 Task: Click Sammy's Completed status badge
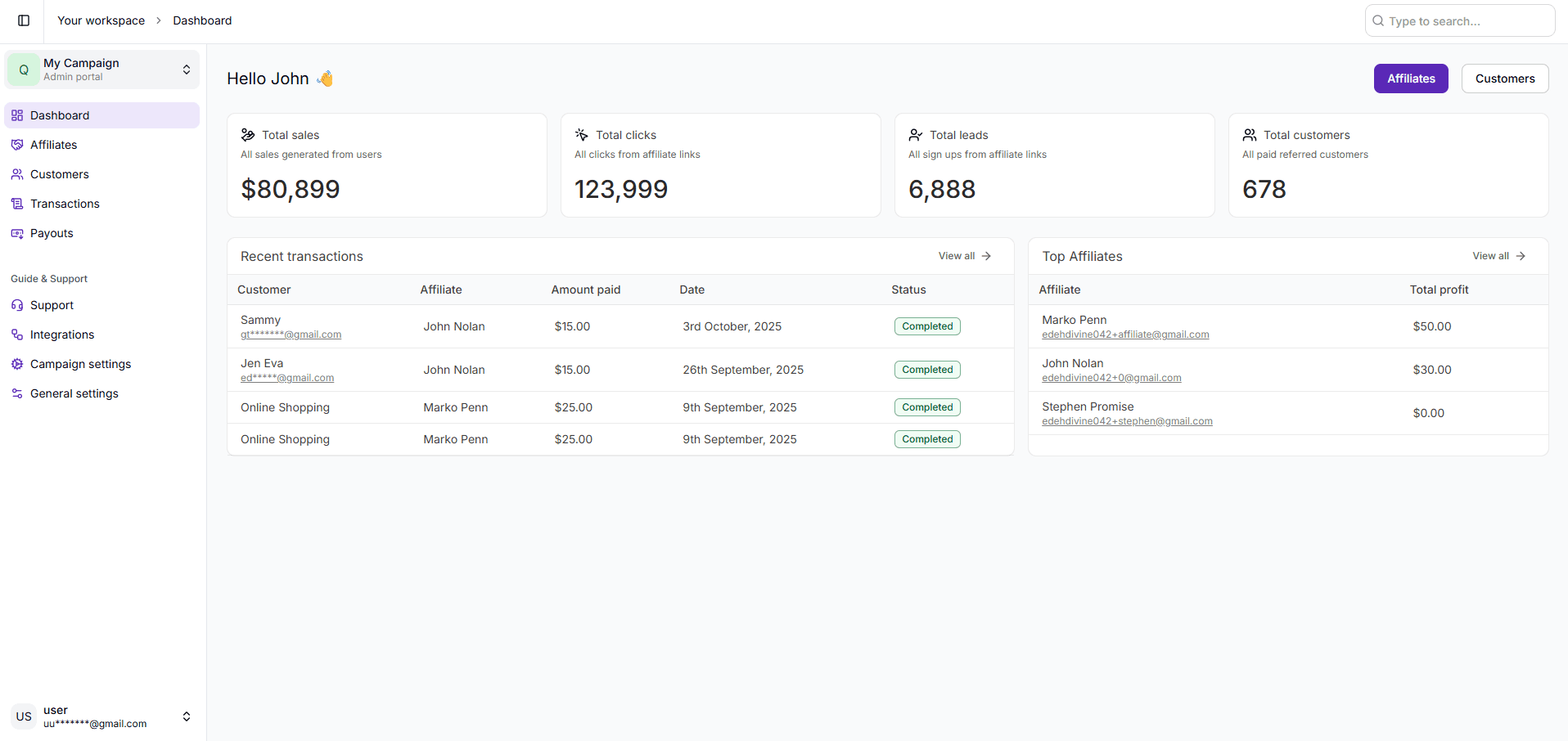click(926, 326)
